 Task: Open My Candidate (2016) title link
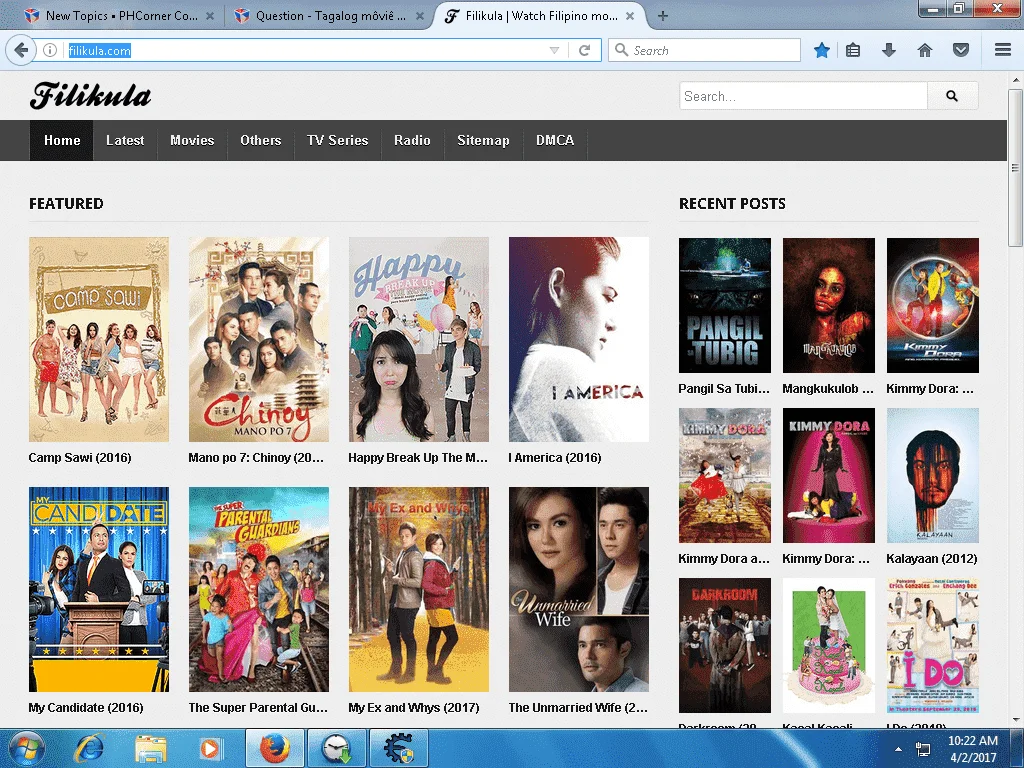pyautogui.click(x=86, y=708)
